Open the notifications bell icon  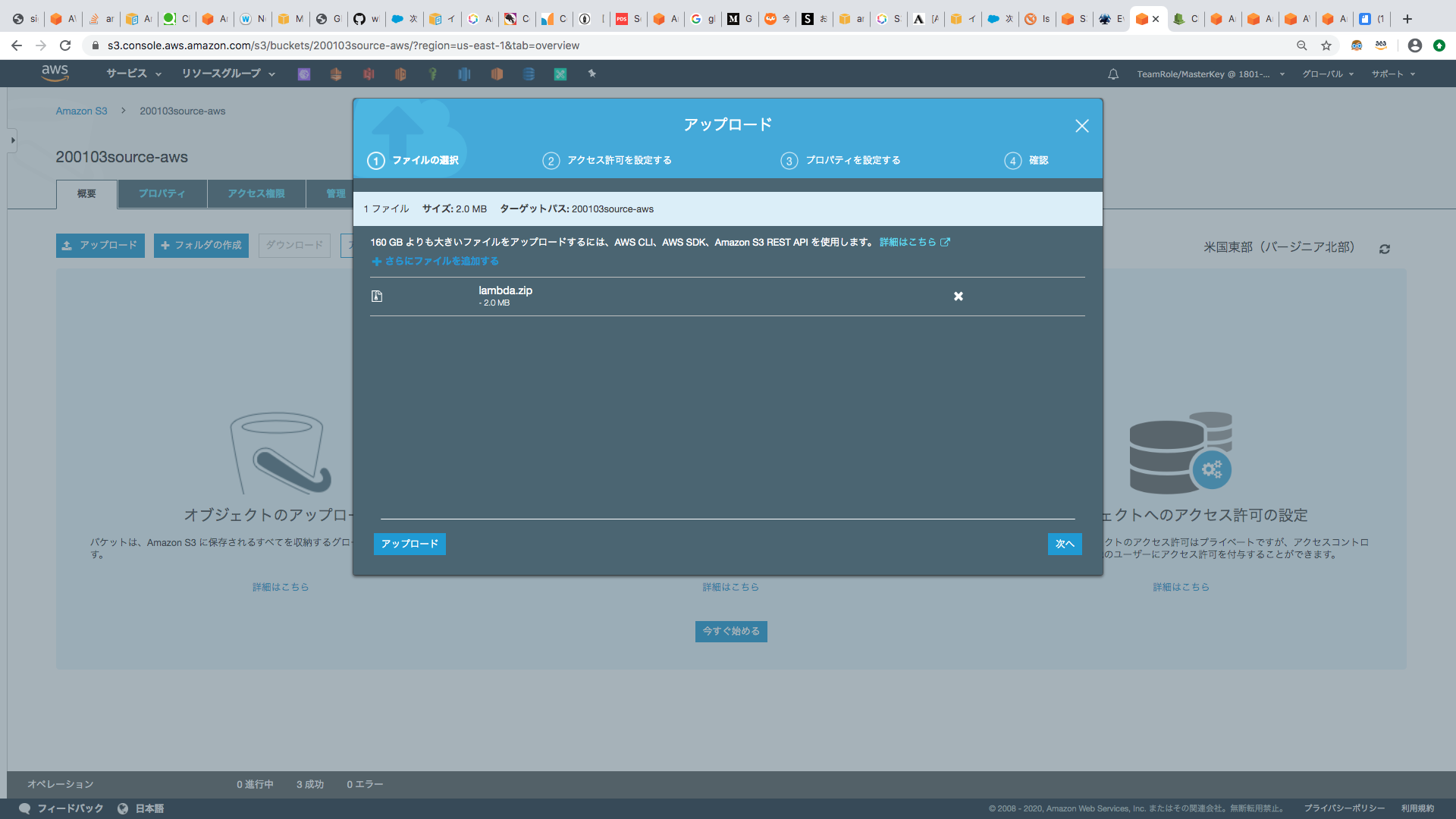pyautogui.click(x=1113, y=74)
